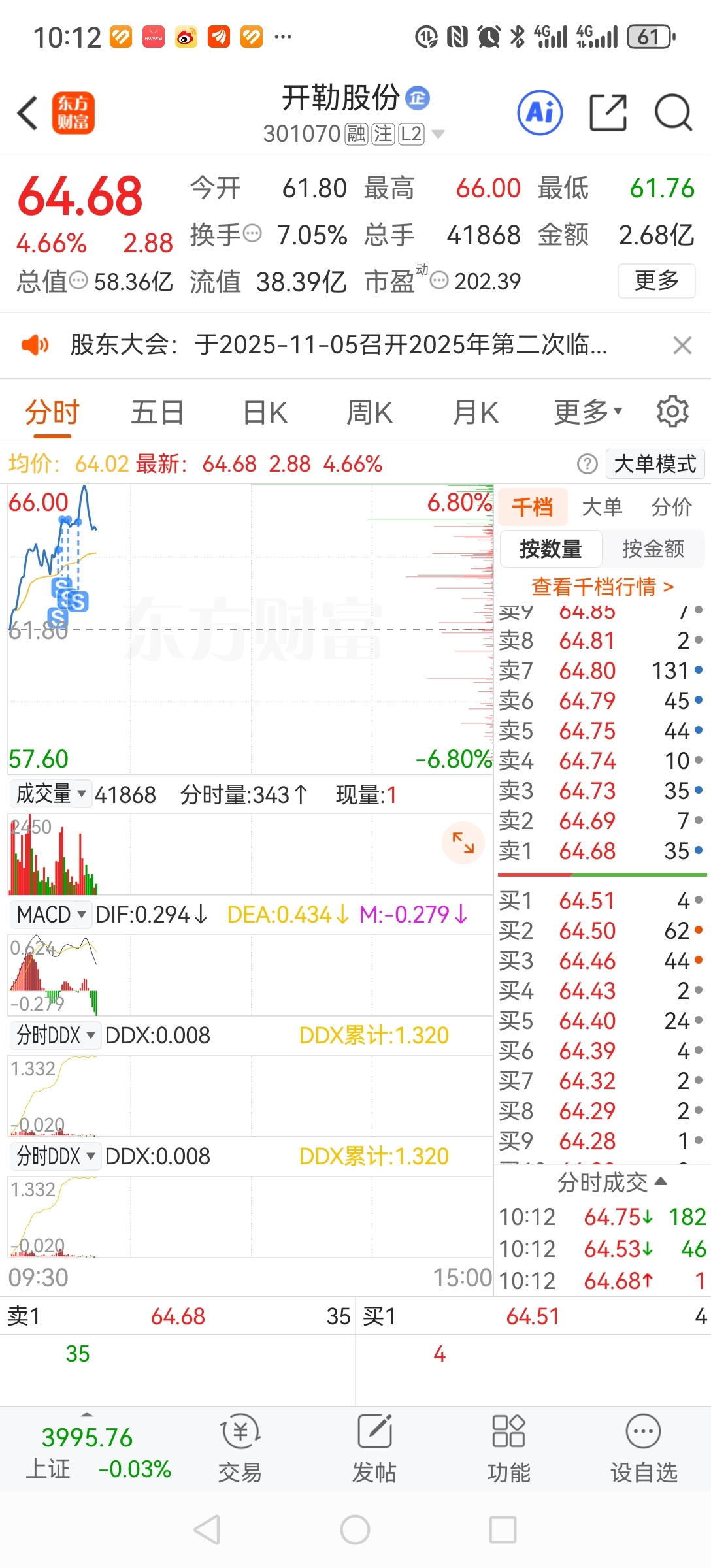The width and height of the screenshot is (711, 1568).
Task: Switch to 周K chart tab
Action: pyautogui.click(x=370, y=412)
